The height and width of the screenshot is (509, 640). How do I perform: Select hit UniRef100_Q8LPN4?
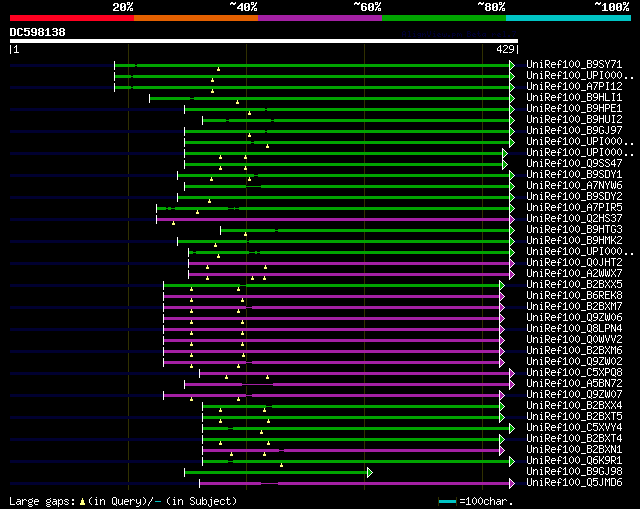(x=574, y=329)
